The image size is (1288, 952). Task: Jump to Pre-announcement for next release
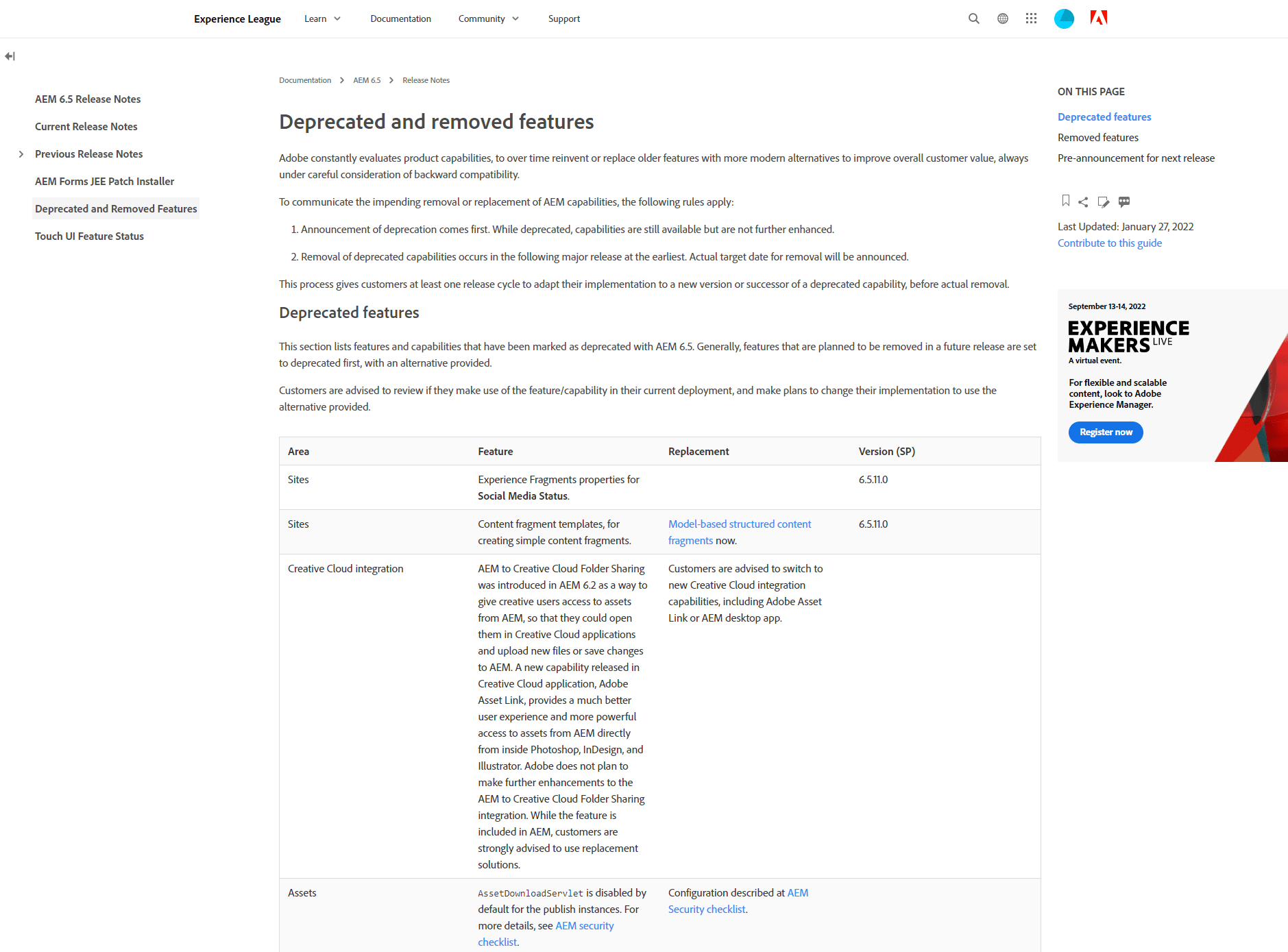pyautogui.click(x=1136, y=158)
